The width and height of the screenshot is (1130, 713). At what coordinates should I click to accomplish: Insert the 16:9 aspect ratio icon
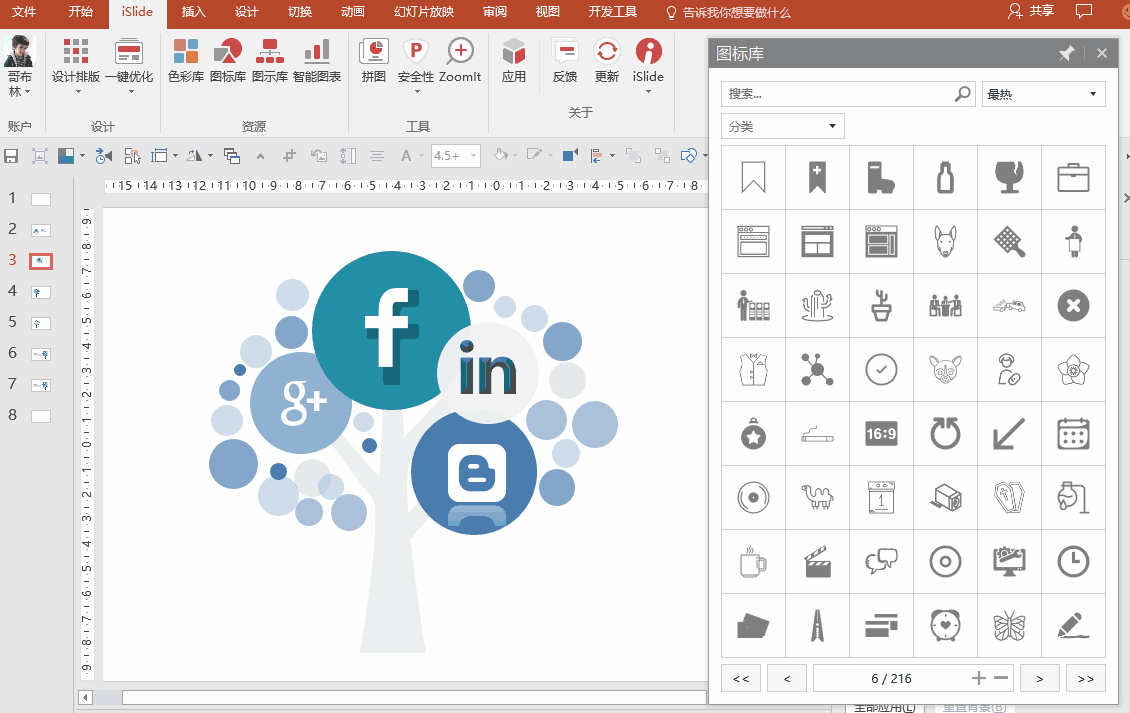881,434
